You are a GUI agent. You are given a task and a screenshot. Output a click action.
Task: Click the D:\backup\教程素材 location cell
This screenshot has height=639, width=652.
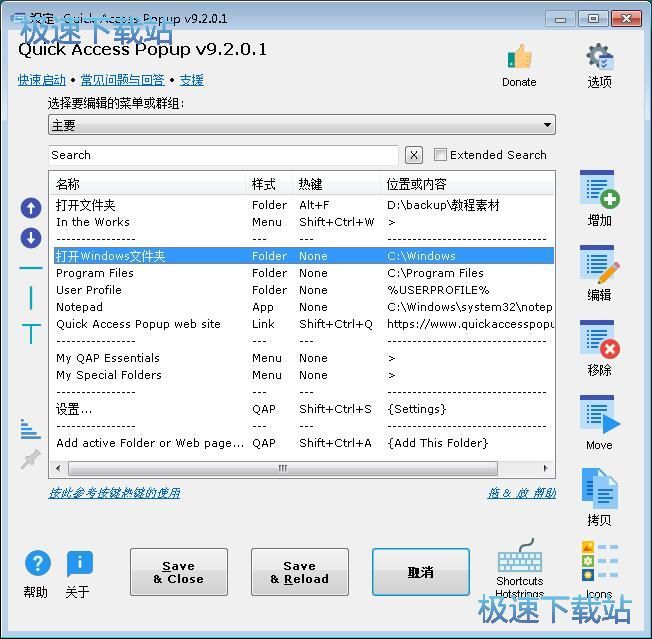443,205
